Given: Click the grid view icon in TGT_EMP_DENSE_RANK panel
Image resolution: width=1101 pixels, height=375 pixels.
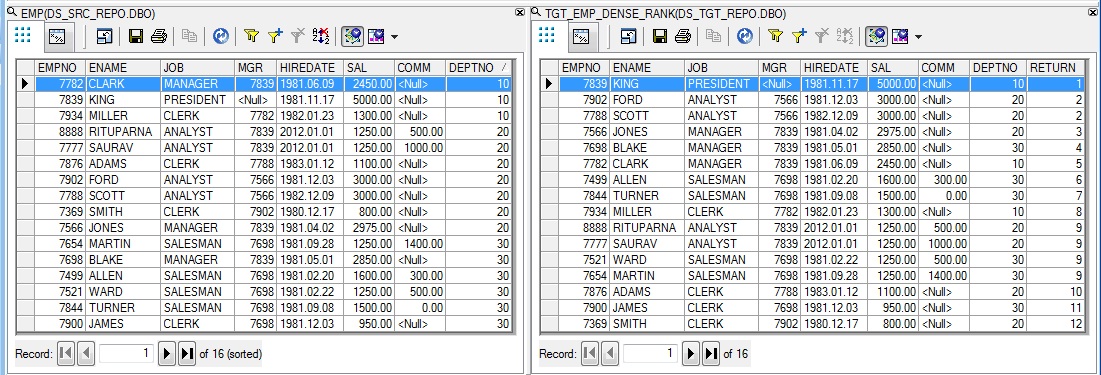Looking at the screenshot, I should (547, 36).
